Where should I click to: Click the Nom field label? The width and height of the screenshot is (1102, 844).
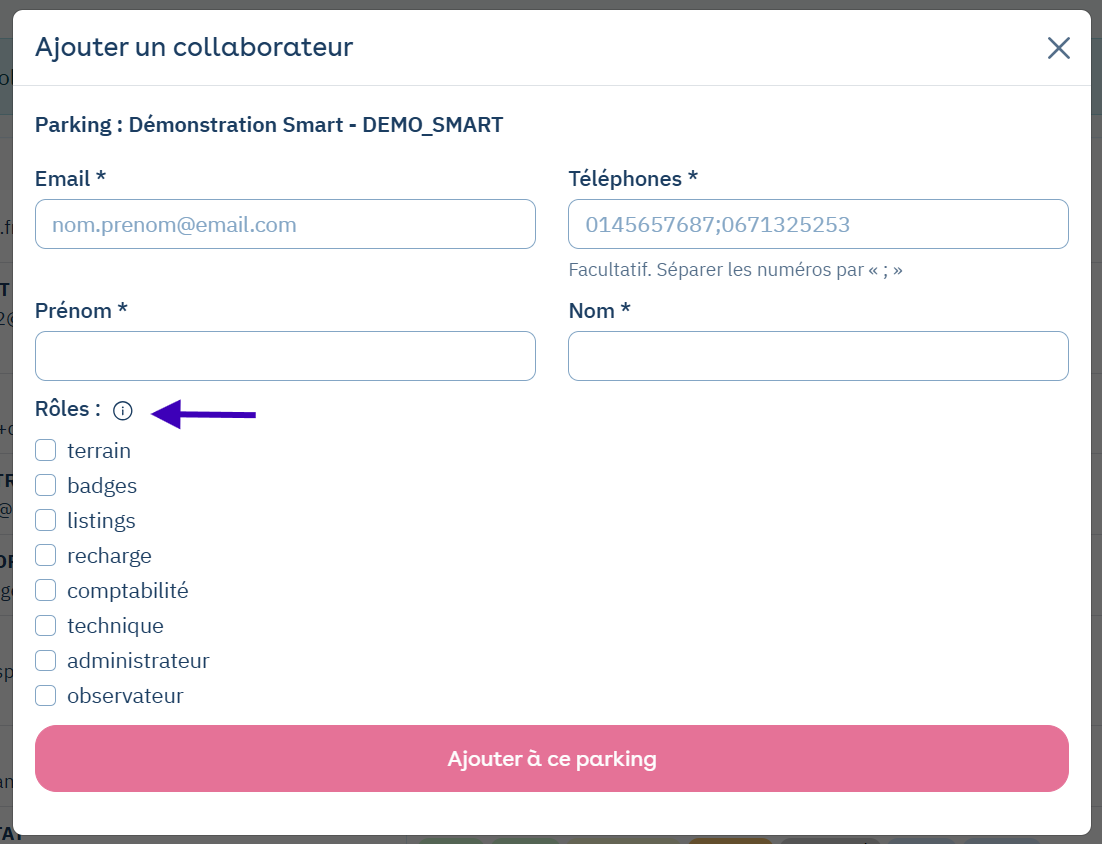[599, 311]
